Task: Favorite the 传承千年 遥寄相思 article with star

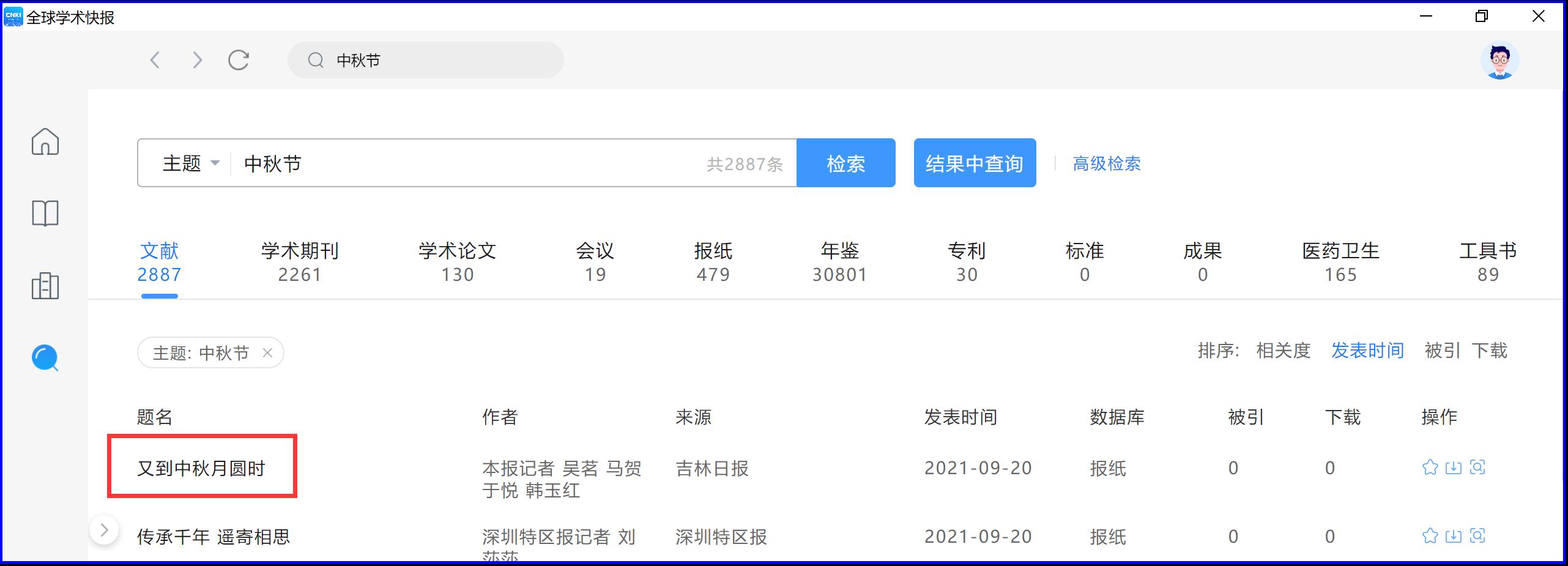Action: pyautogui.click(x=1430, y=536)
